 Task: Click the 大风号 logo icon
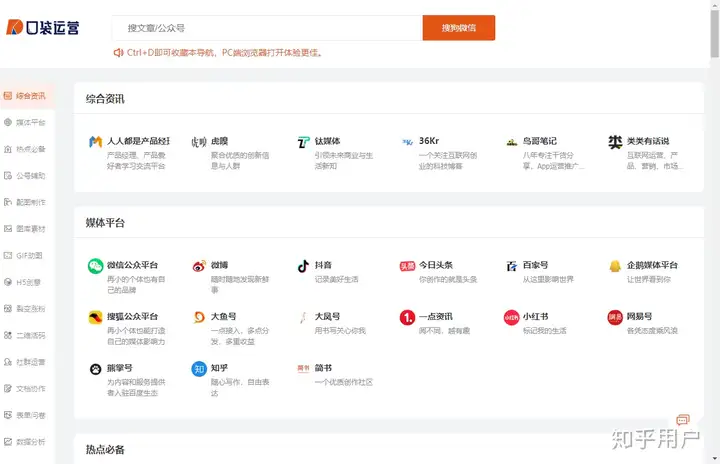[x=303, y=317]
